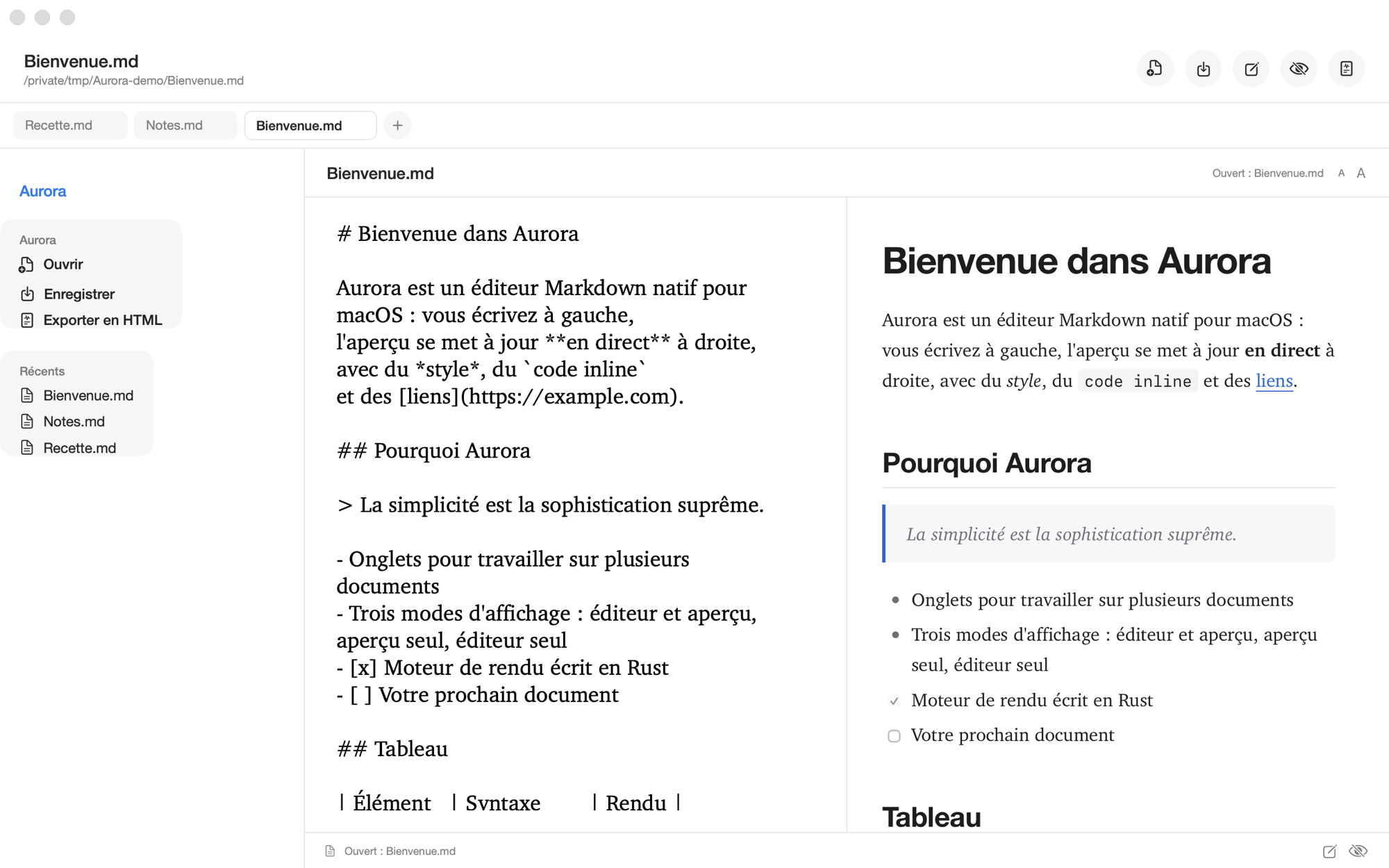Open the Recette.md tab
Viewport: 1389px width, 868px height.
coord(70,126)
